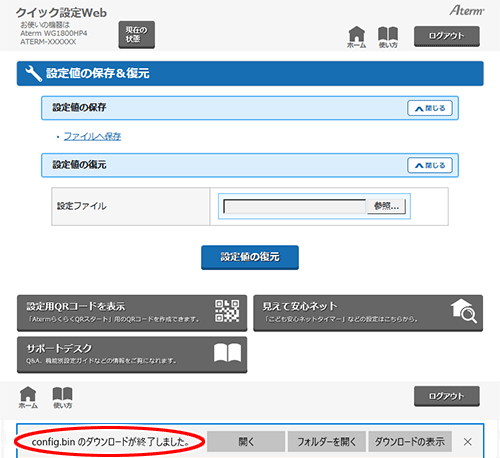Click the Aterm WG1800HP4 device name text
Viewport: 500px width, 458px height.
click(x=54, y=33)
